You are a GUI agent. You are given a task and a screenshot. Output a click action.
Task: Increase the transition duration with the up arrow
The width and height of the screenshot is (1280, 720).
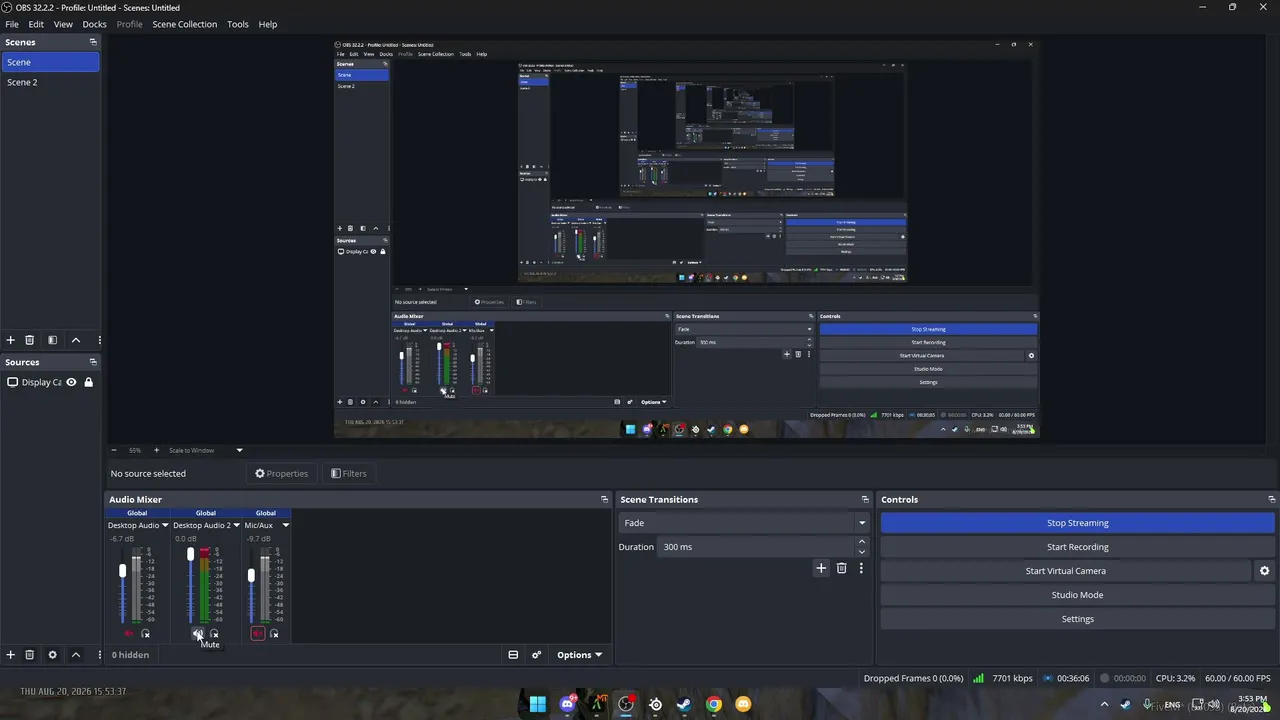click(861, 542)
